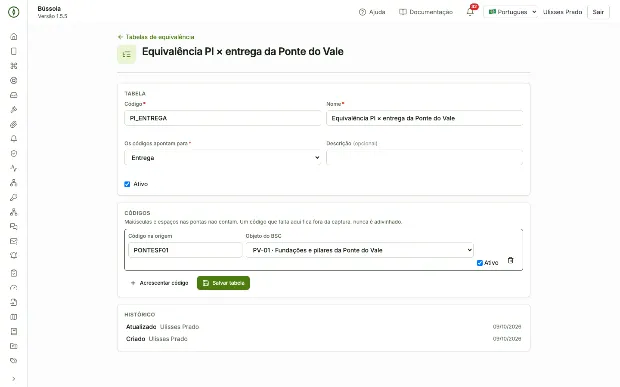Open the clipboard check icon in sidebar
The image size is (620, 387).
point(13,273)
